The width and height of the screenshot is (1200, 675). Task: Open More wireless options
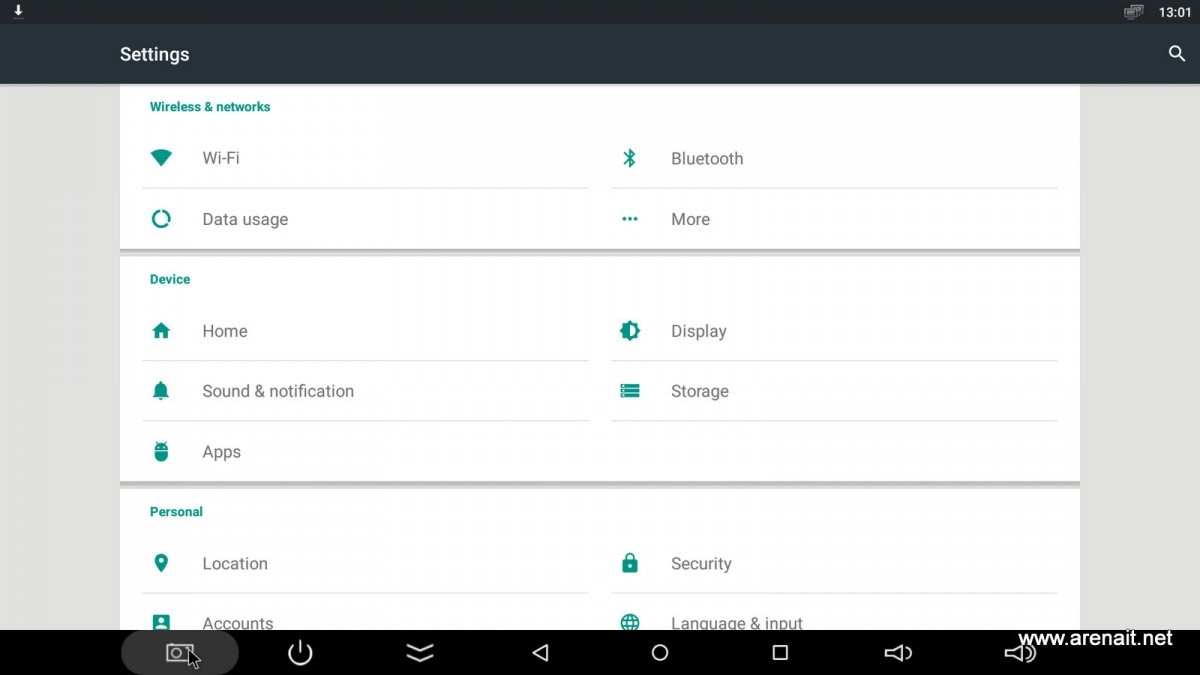690,219
